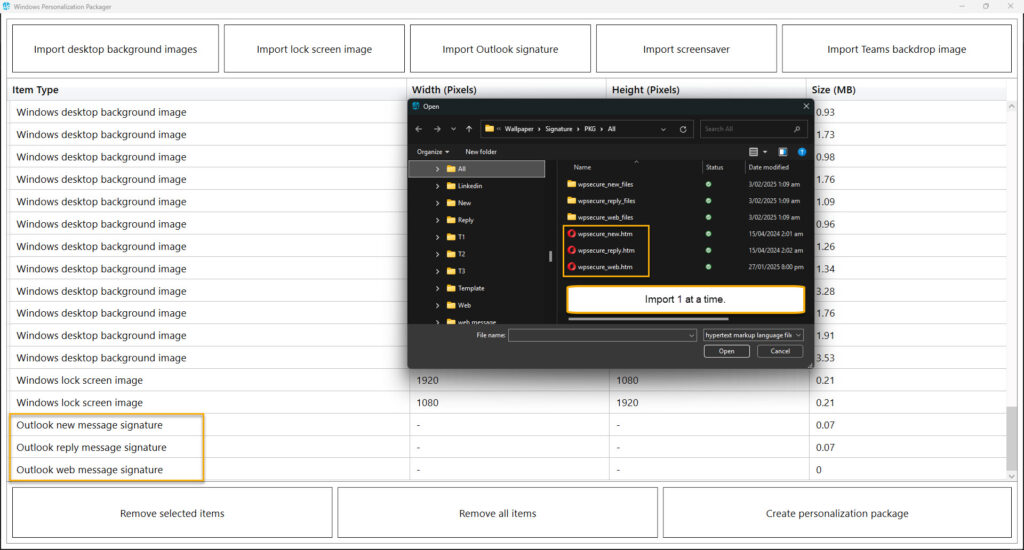The image size is (1024, 550).
Task: Click Remove selected items
Action: [x=172, y=513]
